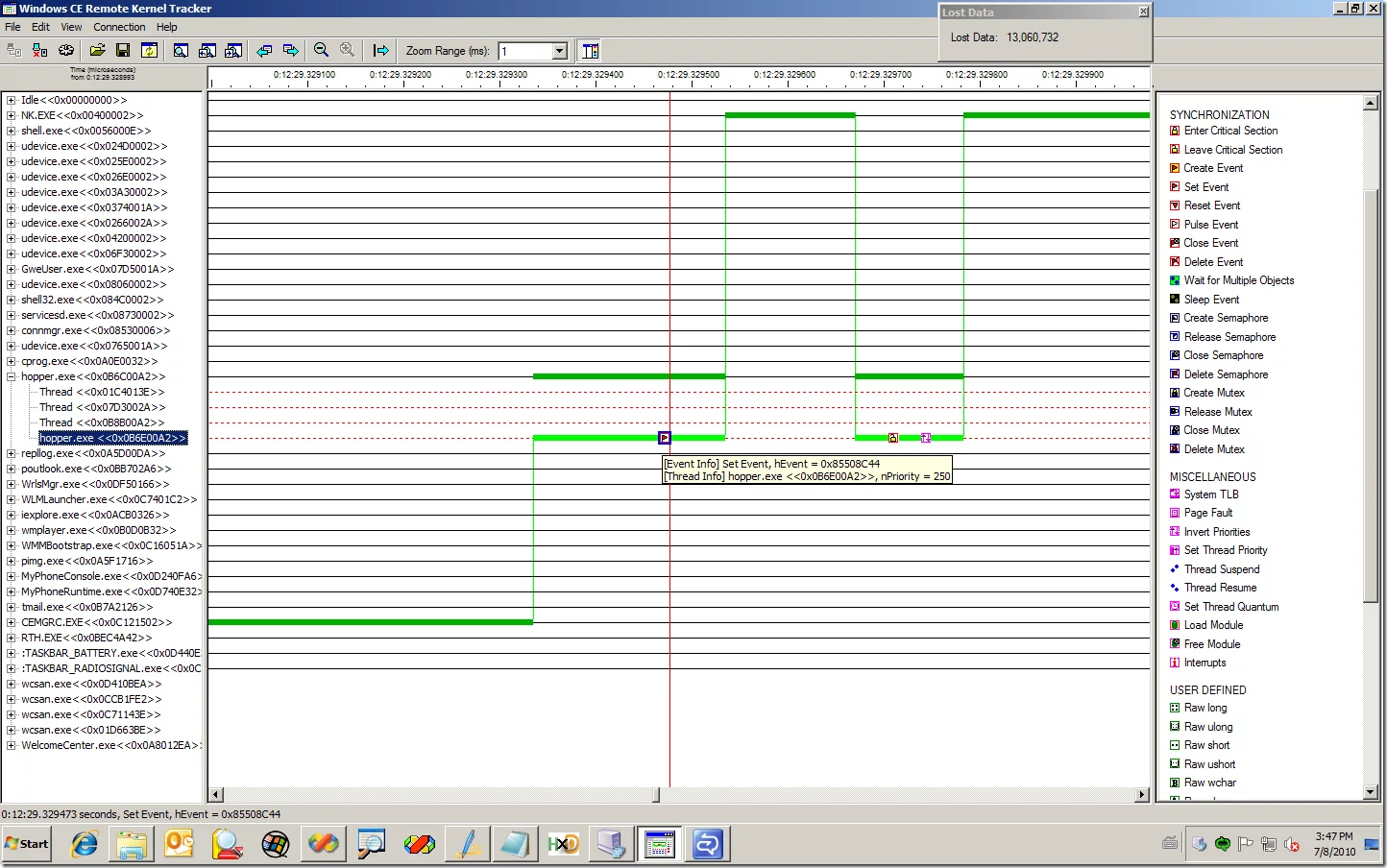The image size is (1387, 868).
Task: Select thread hopper.exe <<0x0B6E00A2>>
Action: 112,438
